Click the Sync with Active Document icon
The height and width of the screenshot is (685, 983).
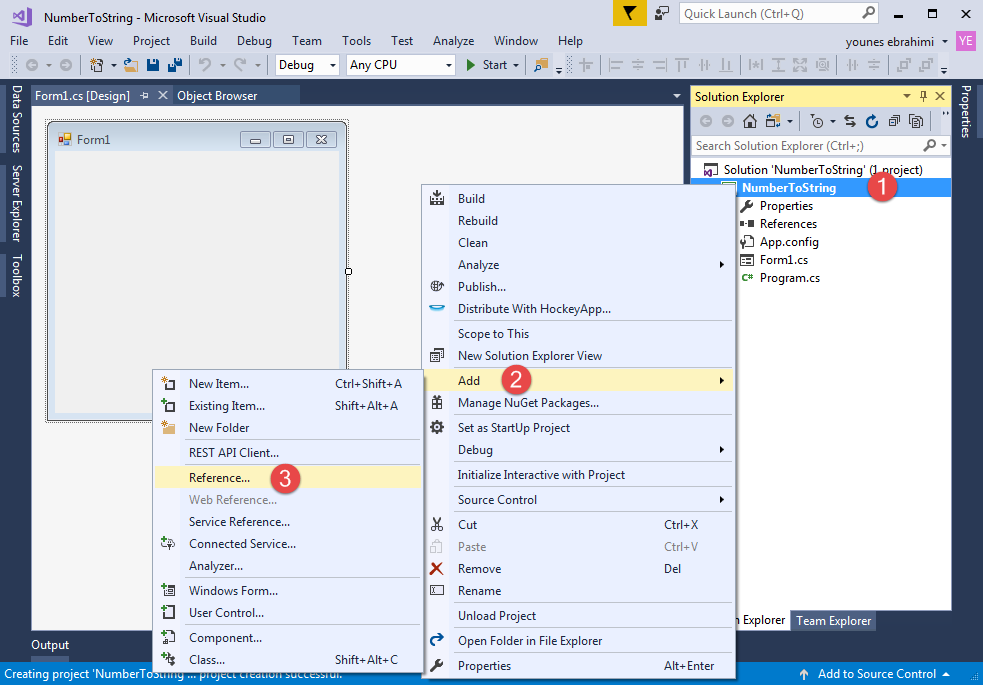point(849,121)
